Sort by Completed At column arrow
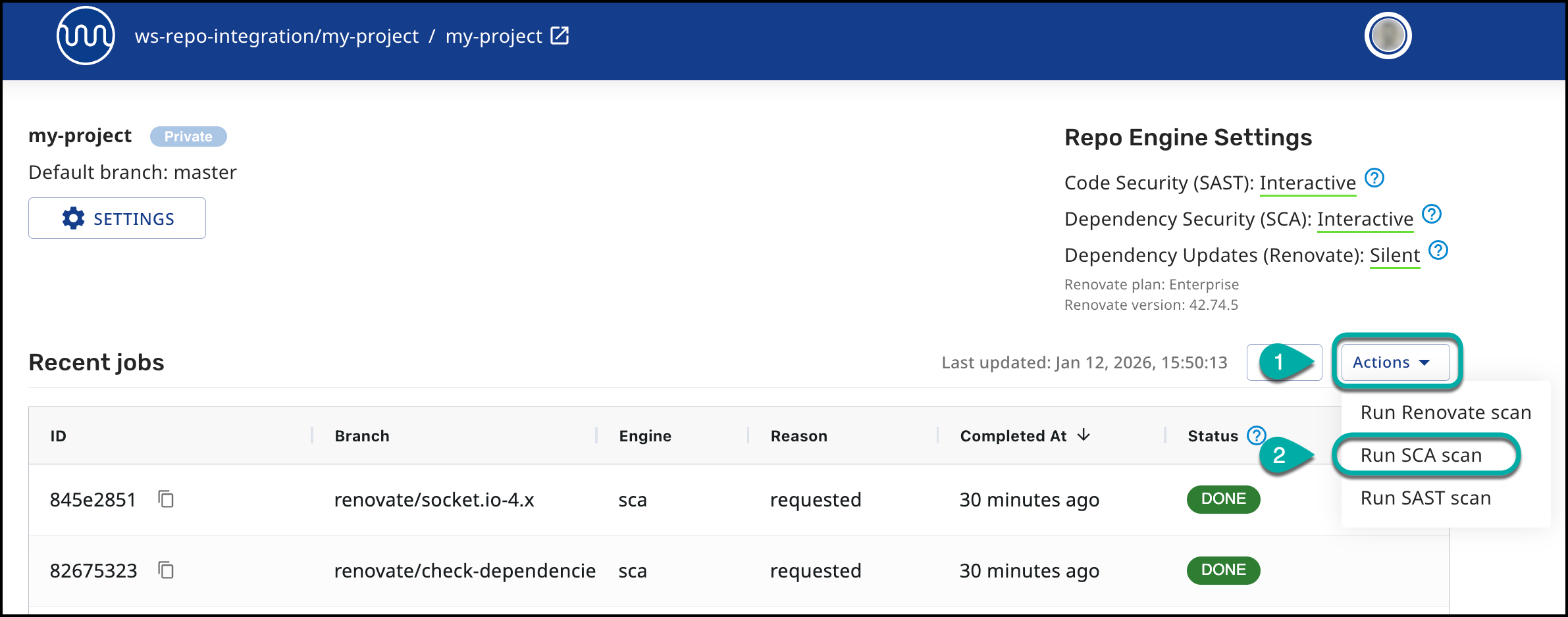1568x617 pixels. coord(1084,435)
